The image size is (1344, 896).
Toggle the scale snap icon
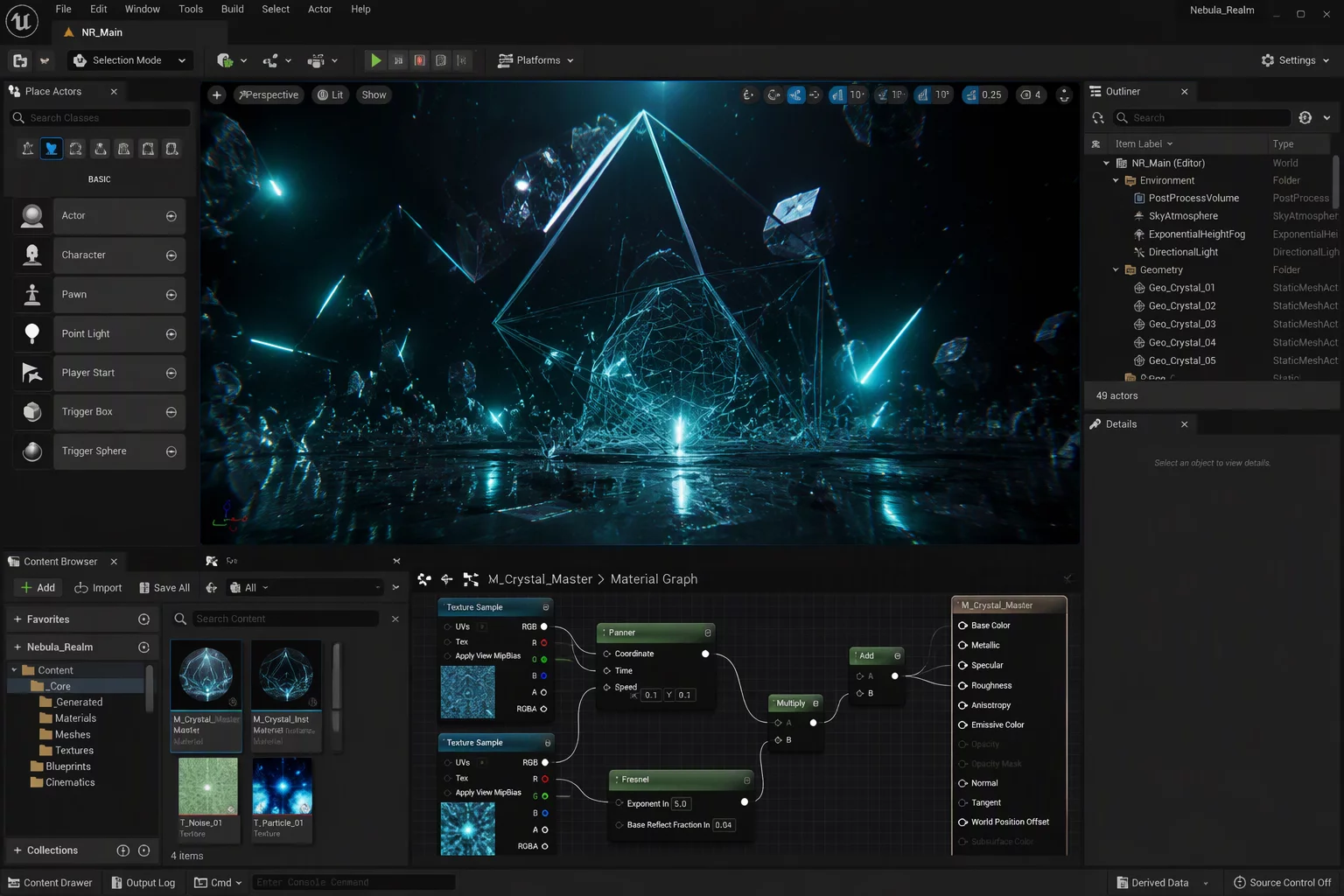click(x=970, y=94)
